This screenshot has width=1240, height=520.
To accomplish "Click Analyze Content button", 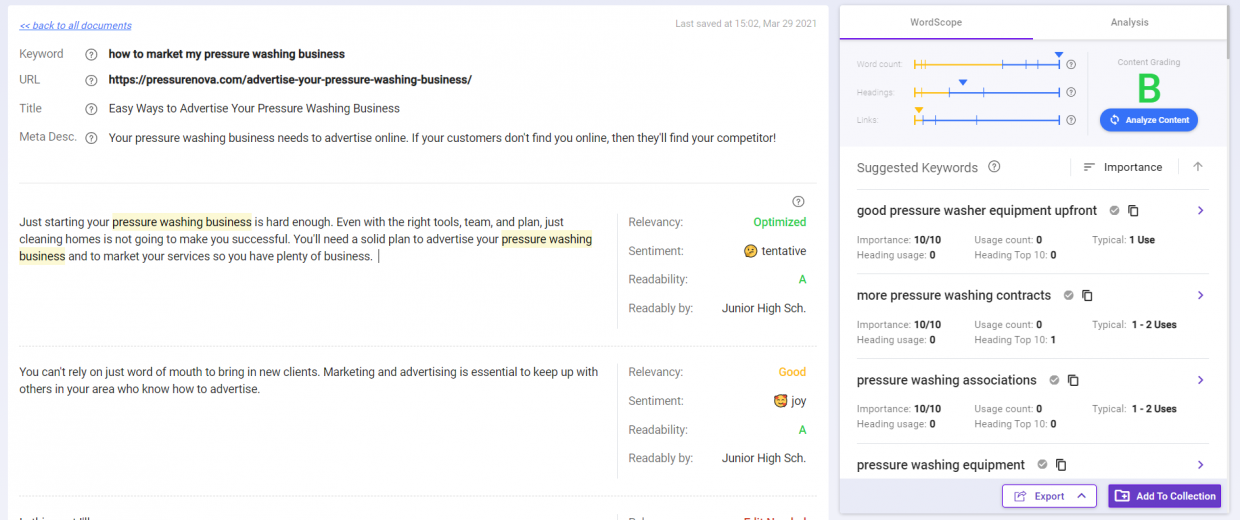I will 1149,120.
